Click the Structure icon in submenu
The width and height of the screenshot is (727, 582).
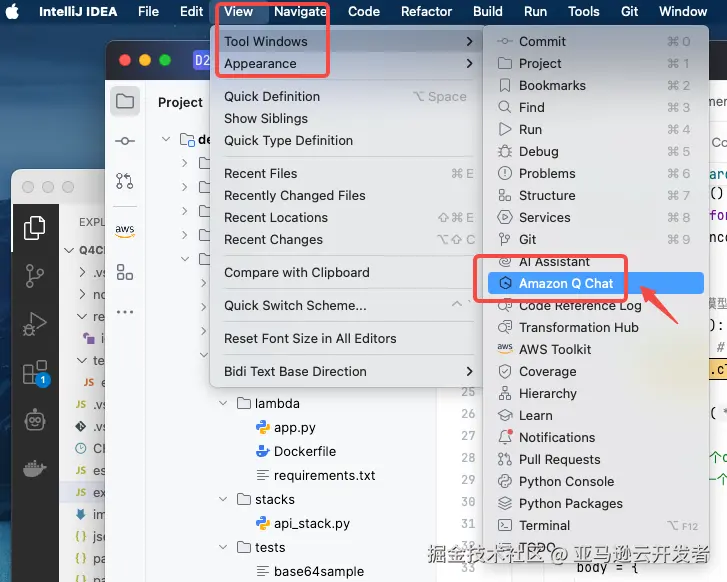504,195
